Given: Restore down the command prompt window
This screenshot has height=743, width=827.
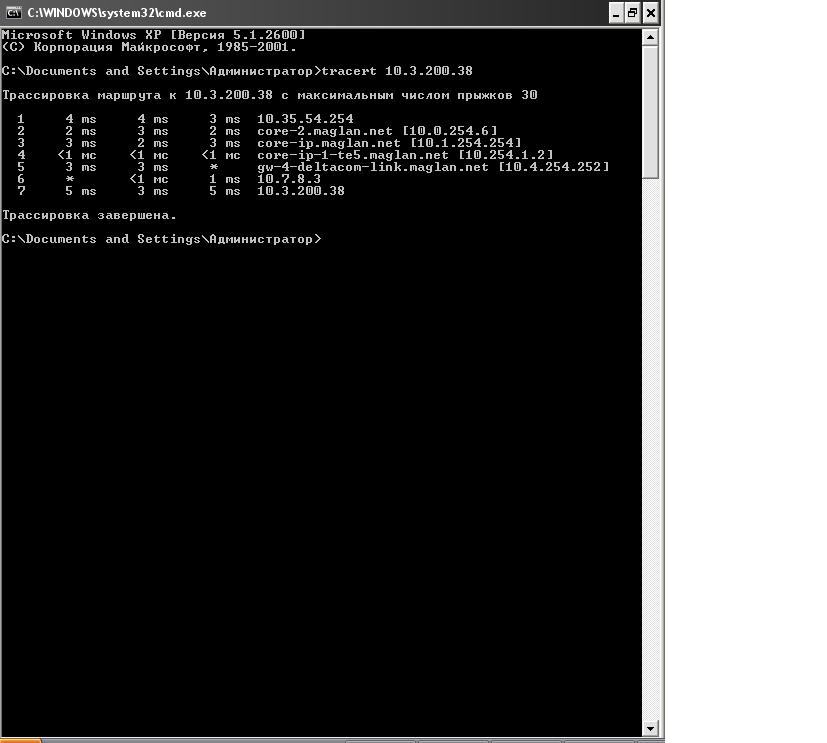Looking at the screenshot, I should [633, 13].
